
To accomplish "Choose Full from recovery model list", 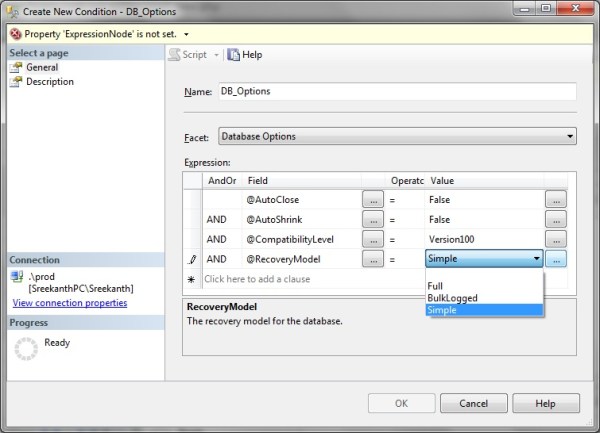I will 435,286.
